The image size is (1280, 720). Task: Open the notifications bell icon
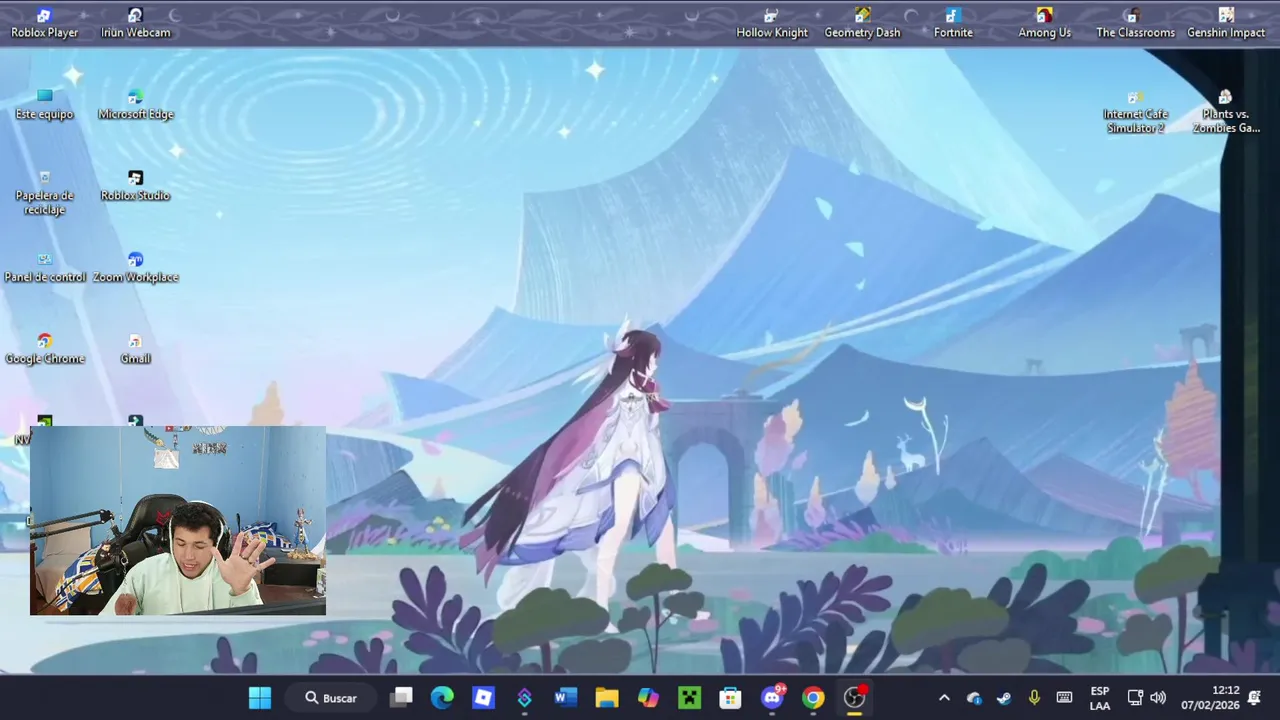1254,698
